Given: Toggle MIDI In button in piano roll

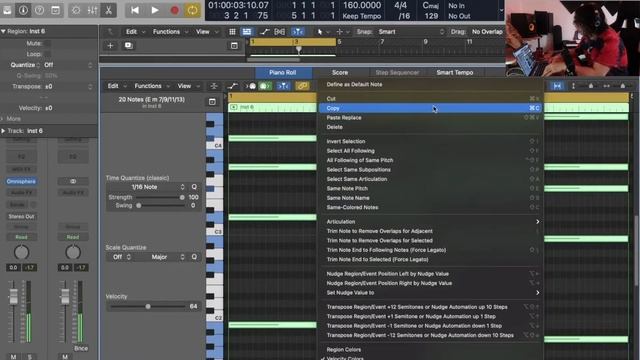Looking at the screenshot, I should [251, 86].
